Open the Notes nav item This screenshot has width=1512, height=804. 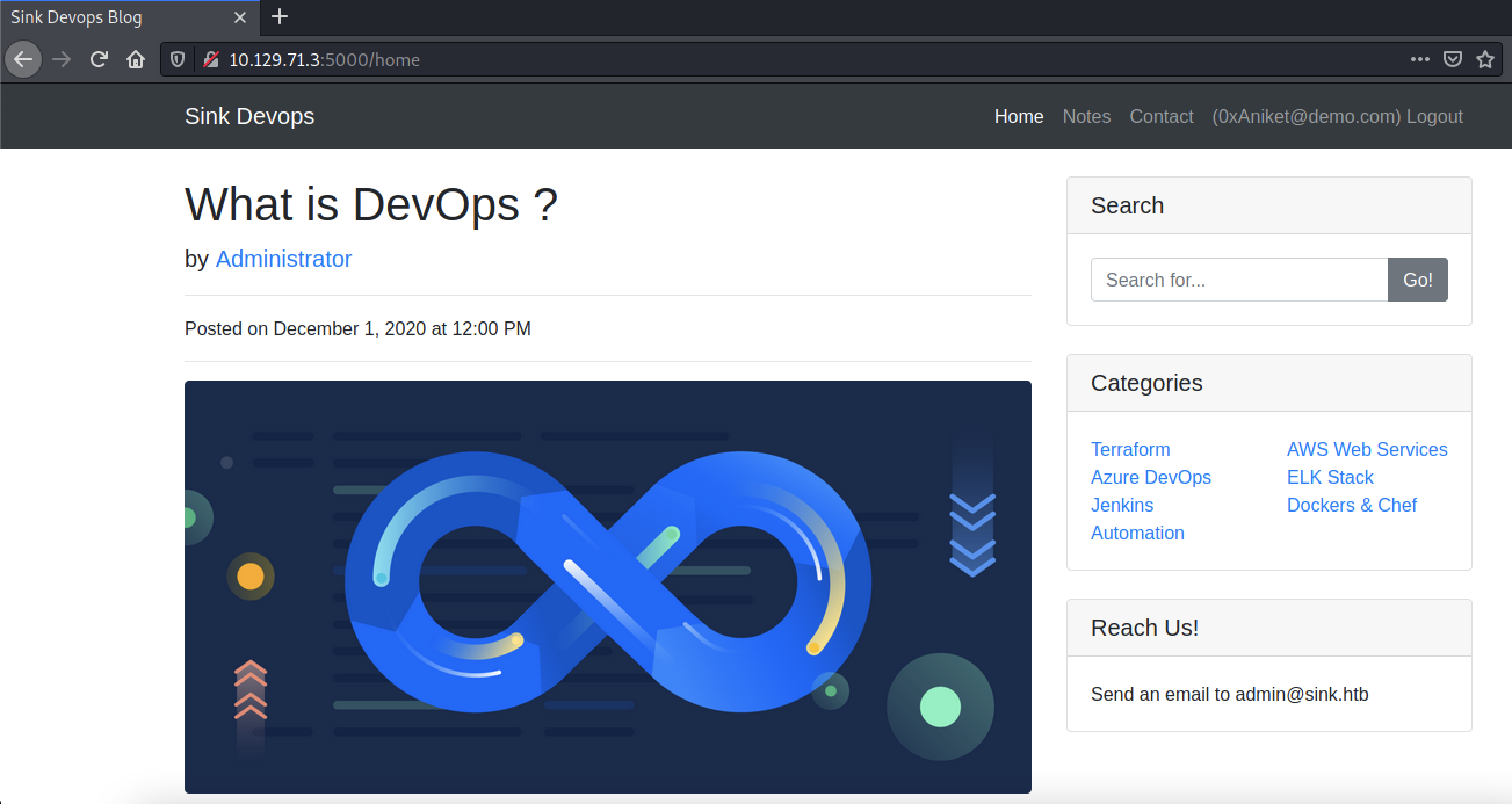pos(1087,116)
